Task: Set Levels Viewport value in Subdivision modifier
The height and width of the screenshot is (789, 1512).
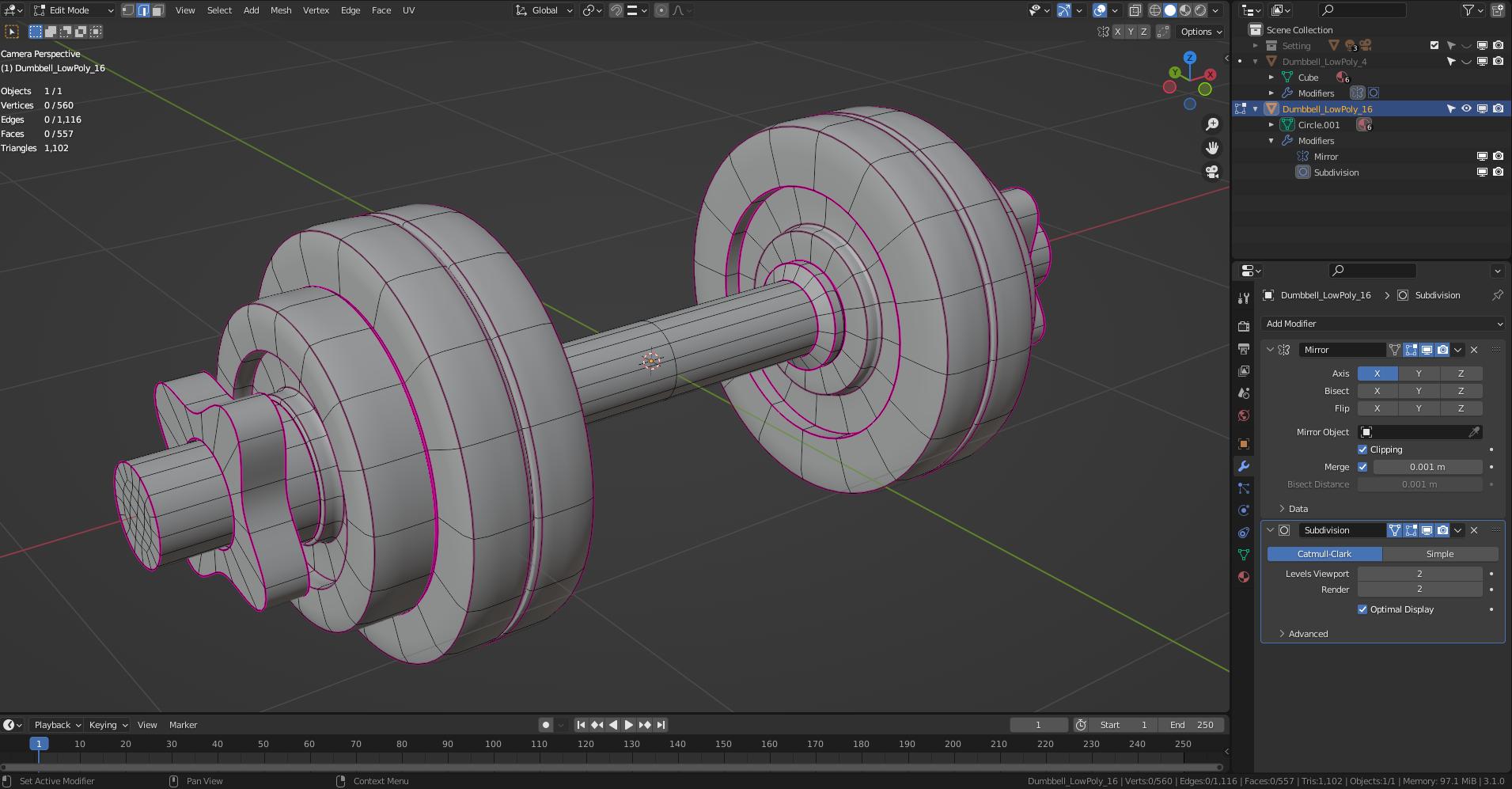Action: click(1420, 573)
